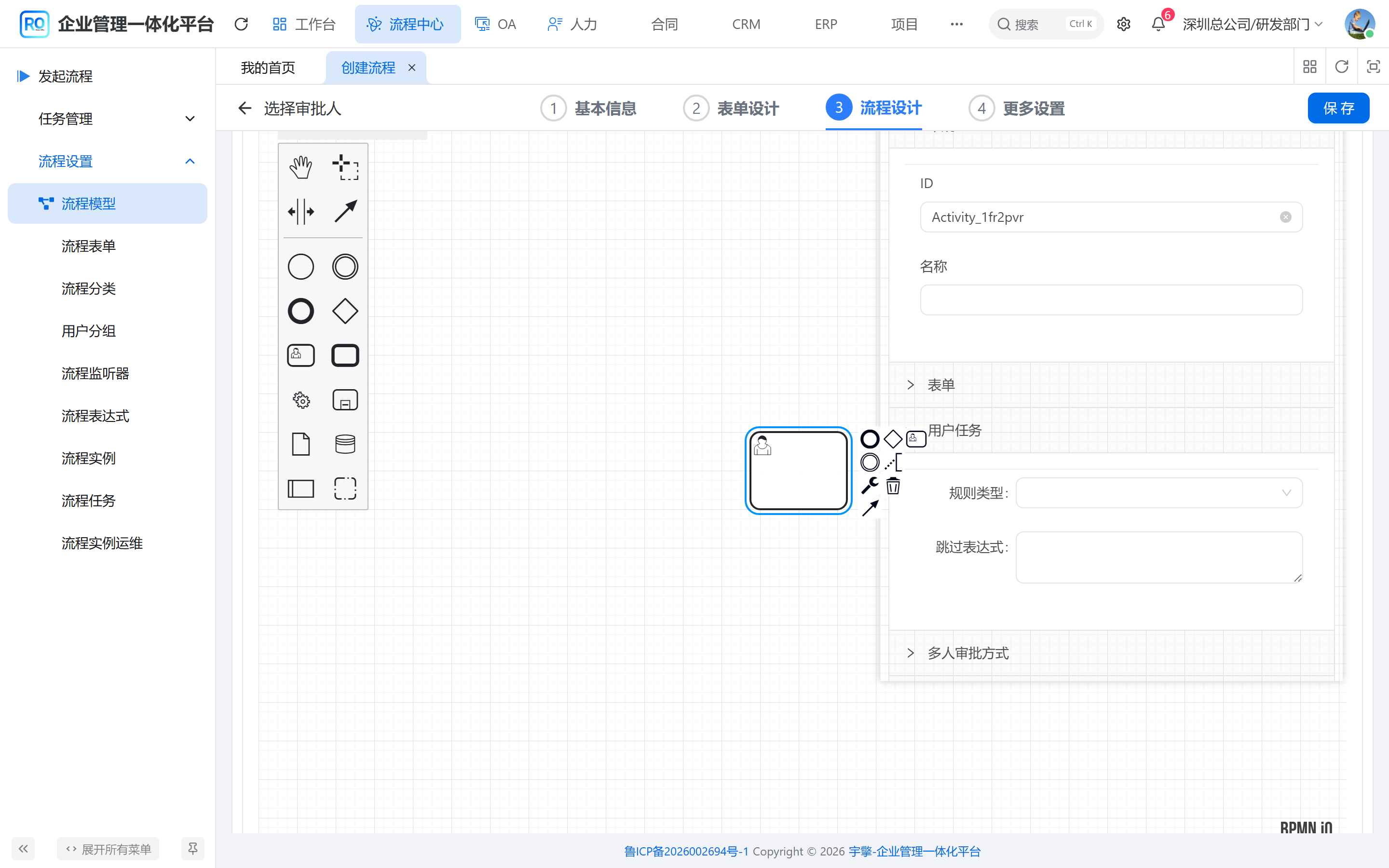1389x868 pixels.
Task: Append end event from context pad
Action: pyautogui.click(x=870, y=439)
